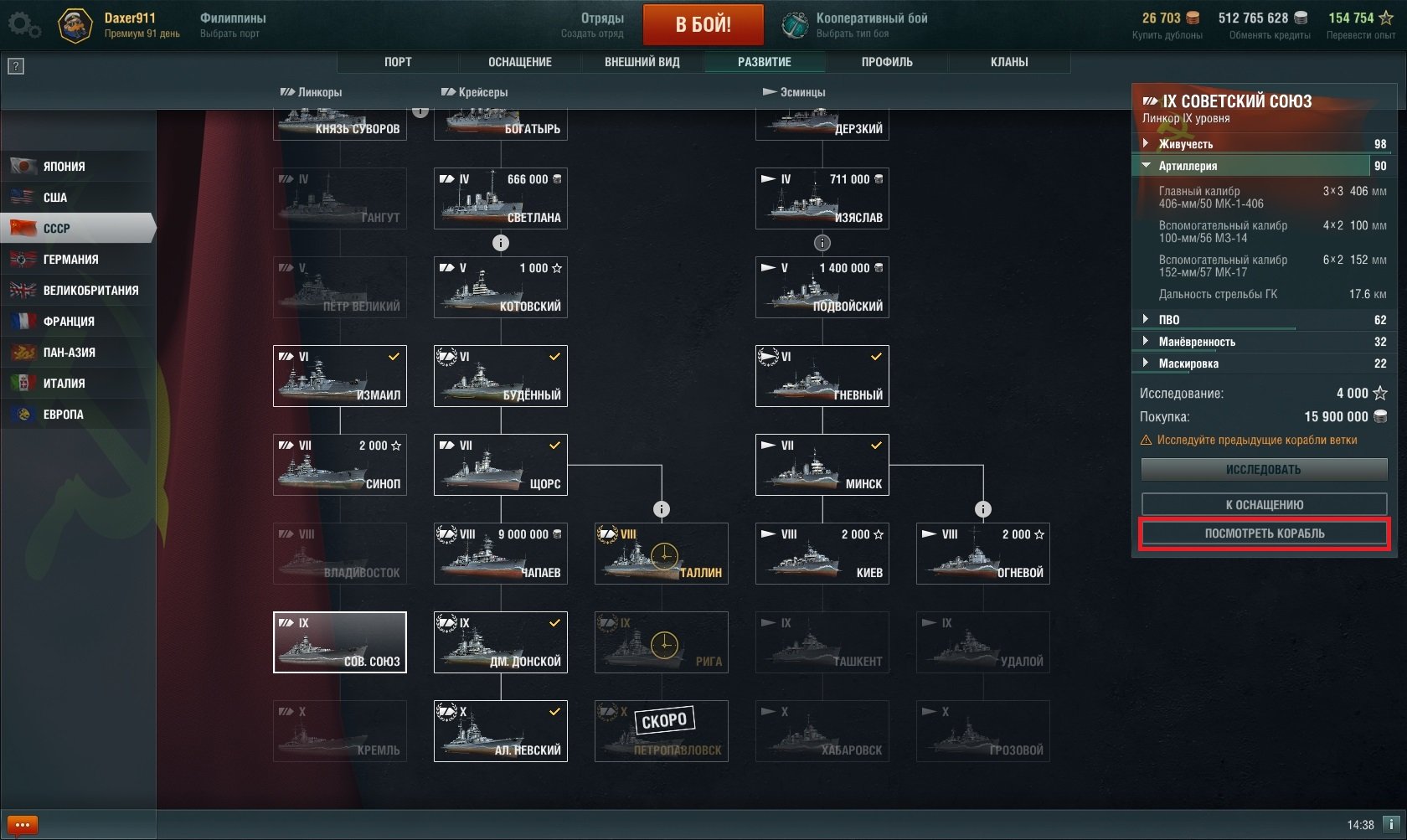Click the doubloons coin icon
This screenshot has height=840, width=1407.
[1193, 18]
